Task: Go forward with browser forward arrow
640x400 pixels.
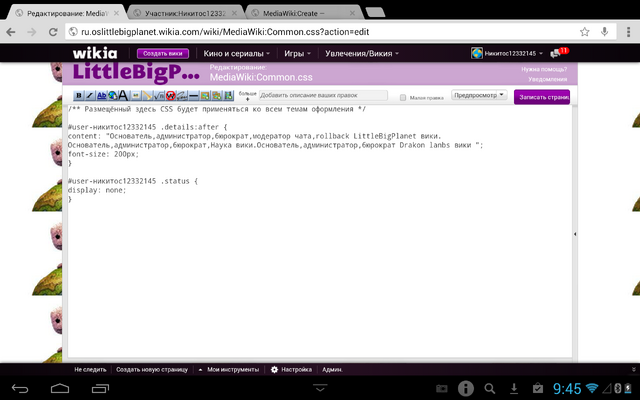Action: pos(31,32)
